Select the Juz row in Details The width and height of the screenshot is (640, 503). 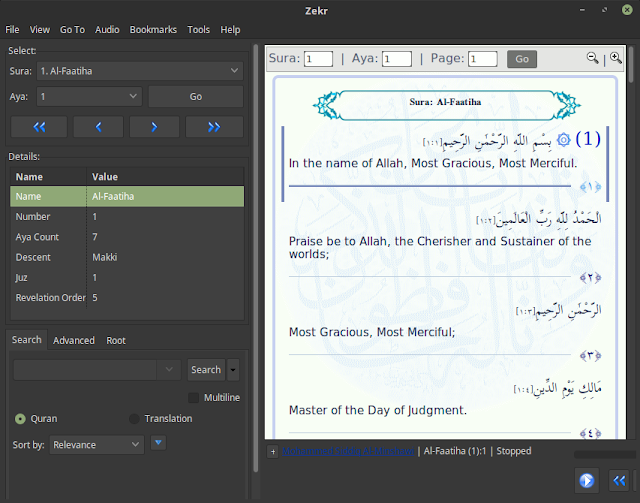127,278
